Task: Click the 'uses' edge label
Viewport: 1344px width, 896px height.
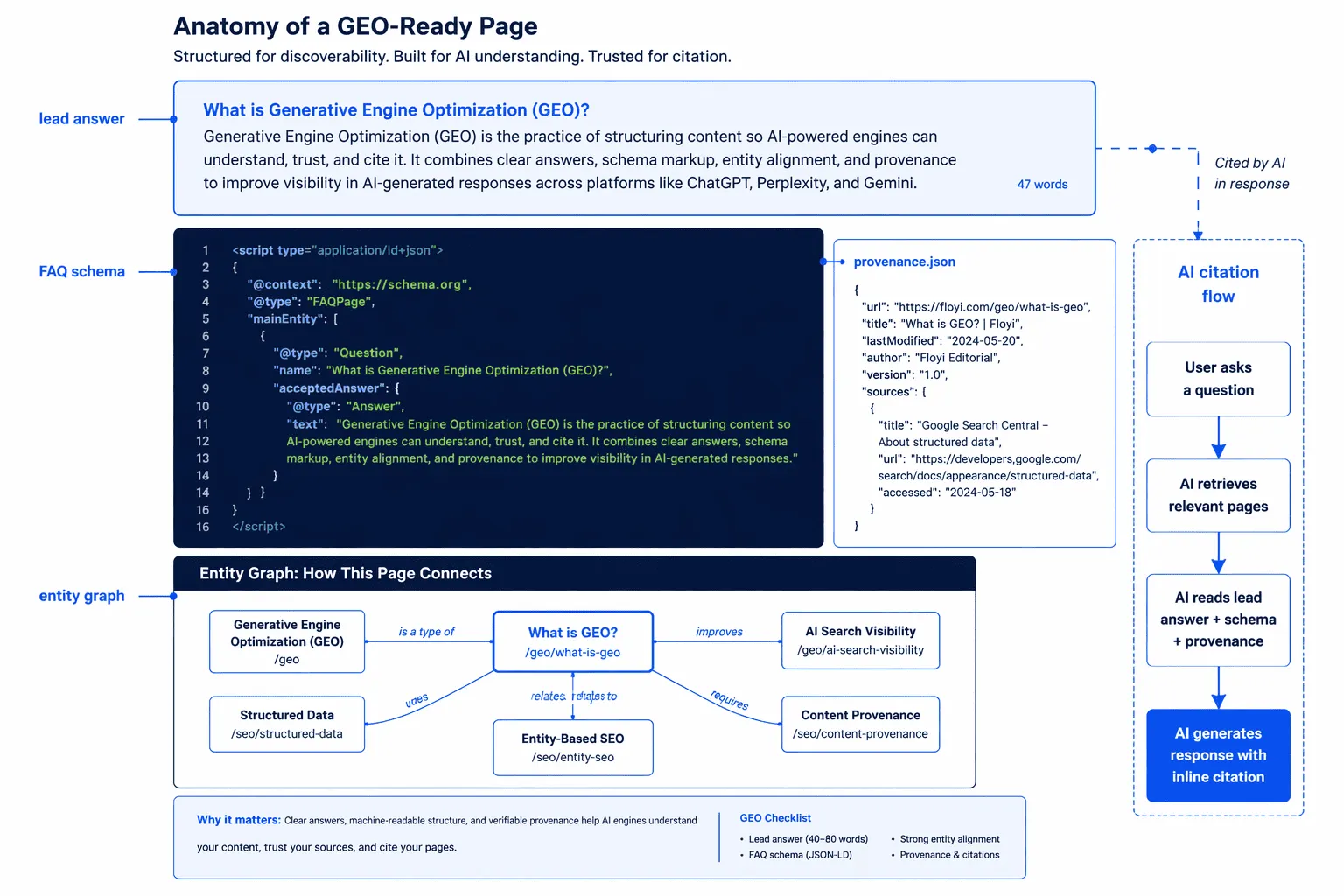Action: (416, 700)
